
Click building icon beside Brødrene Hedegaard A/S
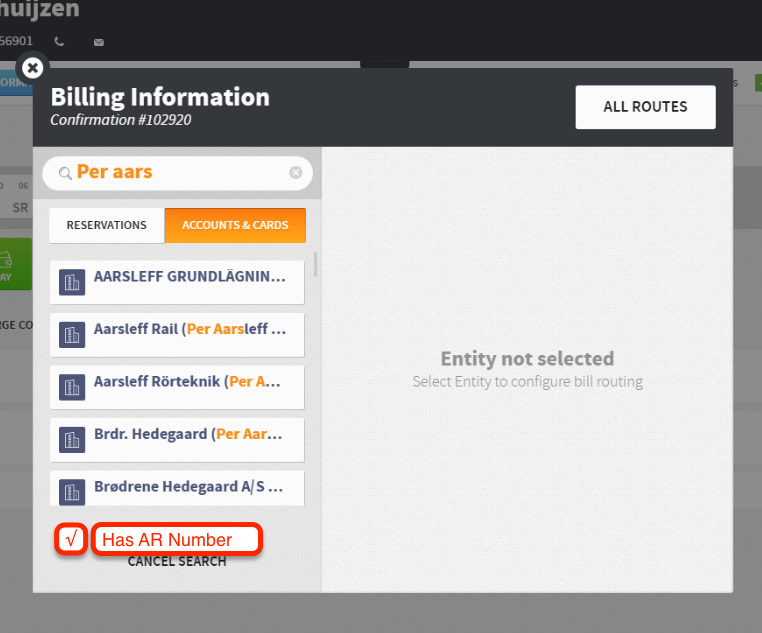[72, 492]
